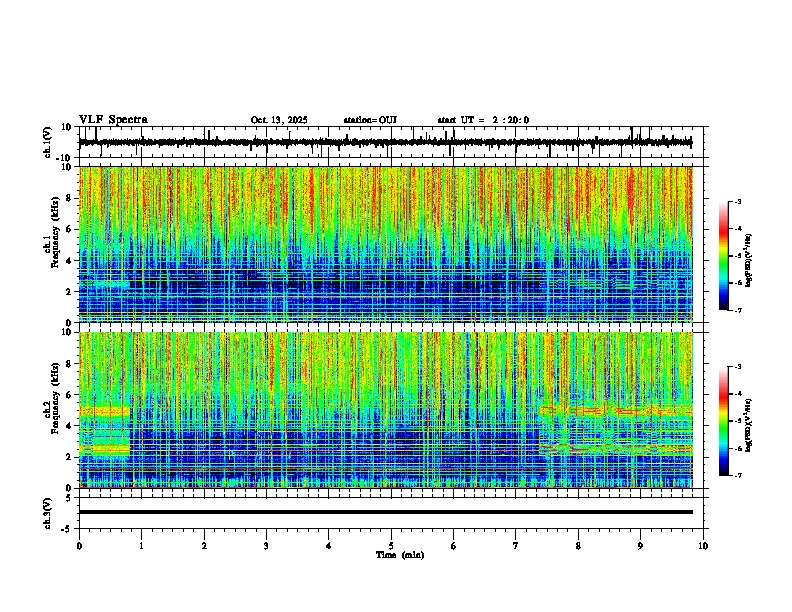This screenshot has width=792, height=612.
Task: Click the 'start UT = 2:20:0' text
Action: pos(483,120)
